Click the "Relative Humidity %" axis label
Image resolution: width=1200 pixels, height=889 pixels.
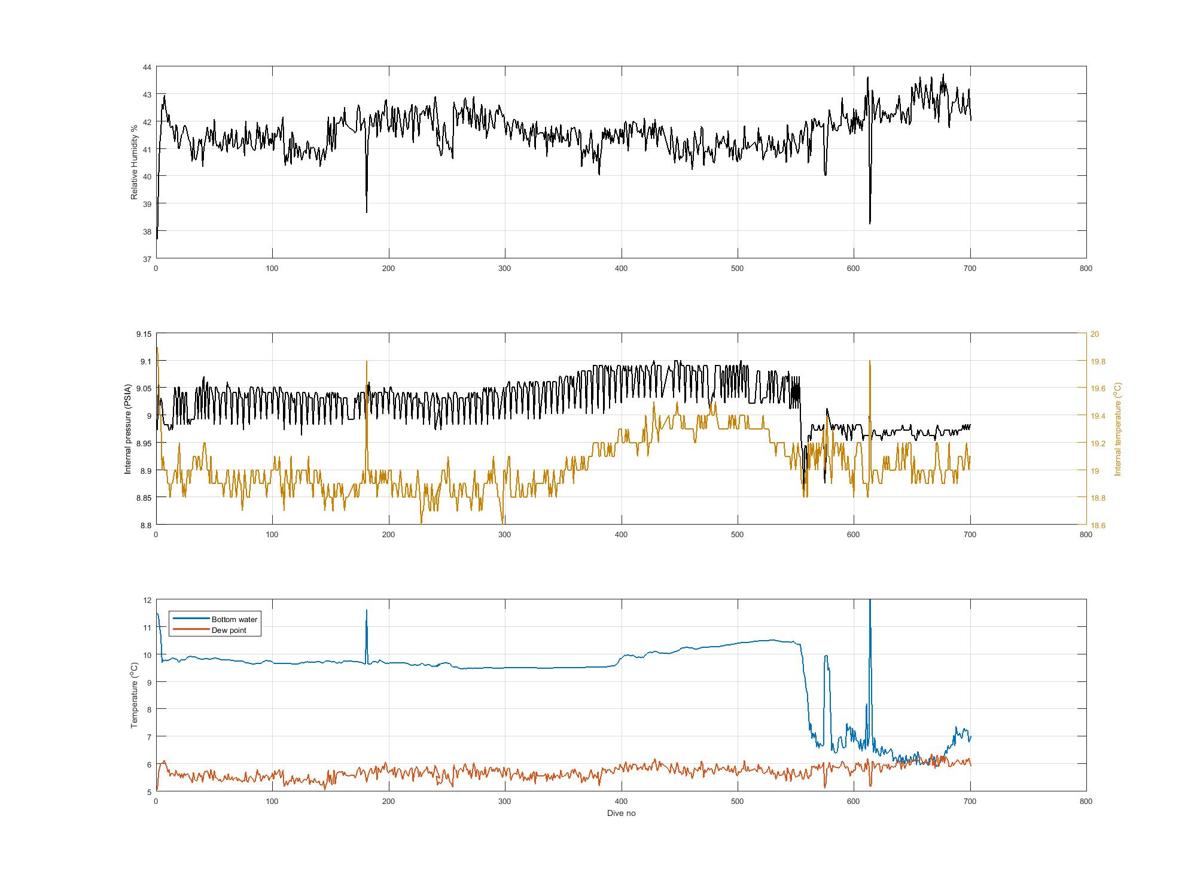pos(133,163)
